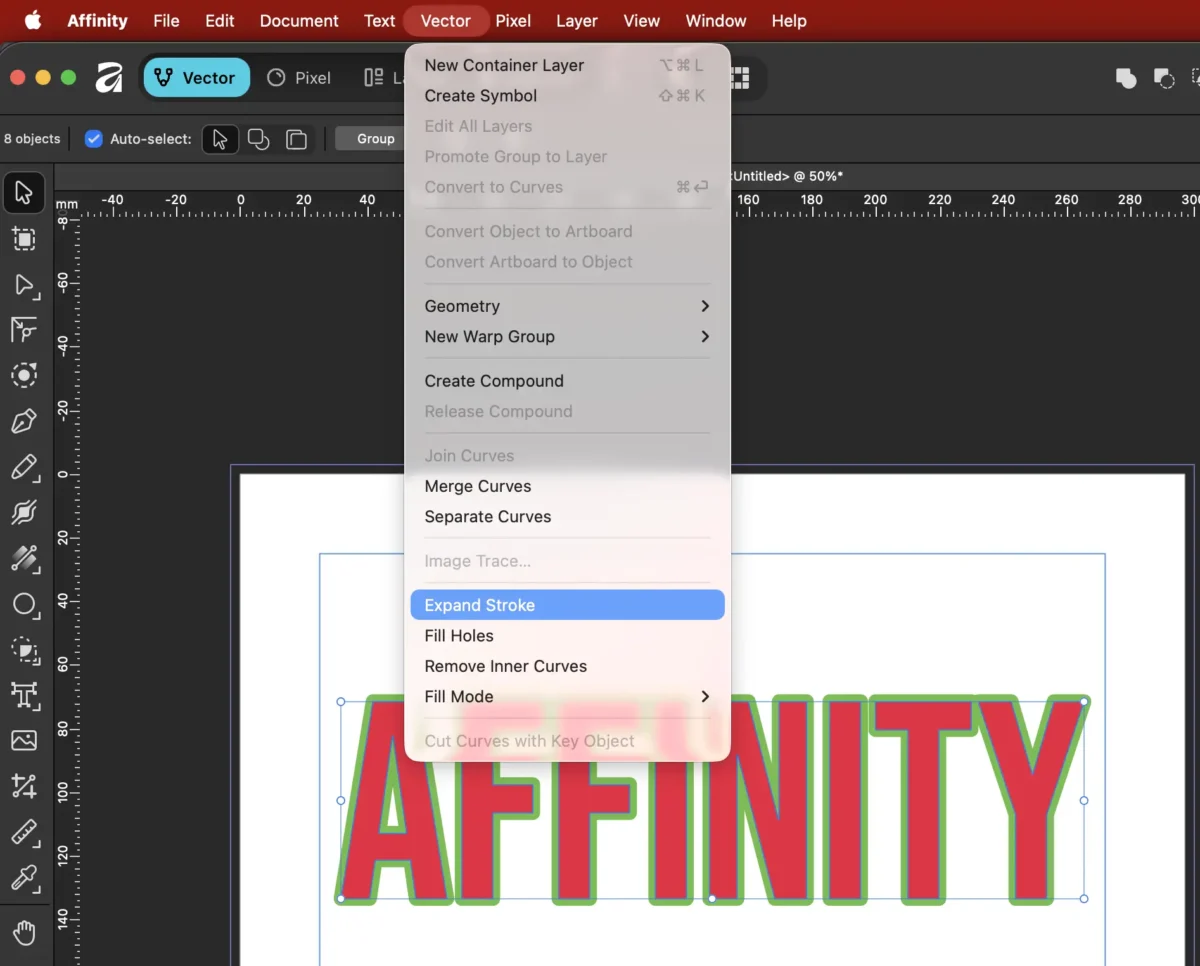Image resolution: width=1200 pixels, height=966 pixels.
Task: Uncheck the Auto-select checkbox
Action: pyautogui.click(x=94, y=139)
